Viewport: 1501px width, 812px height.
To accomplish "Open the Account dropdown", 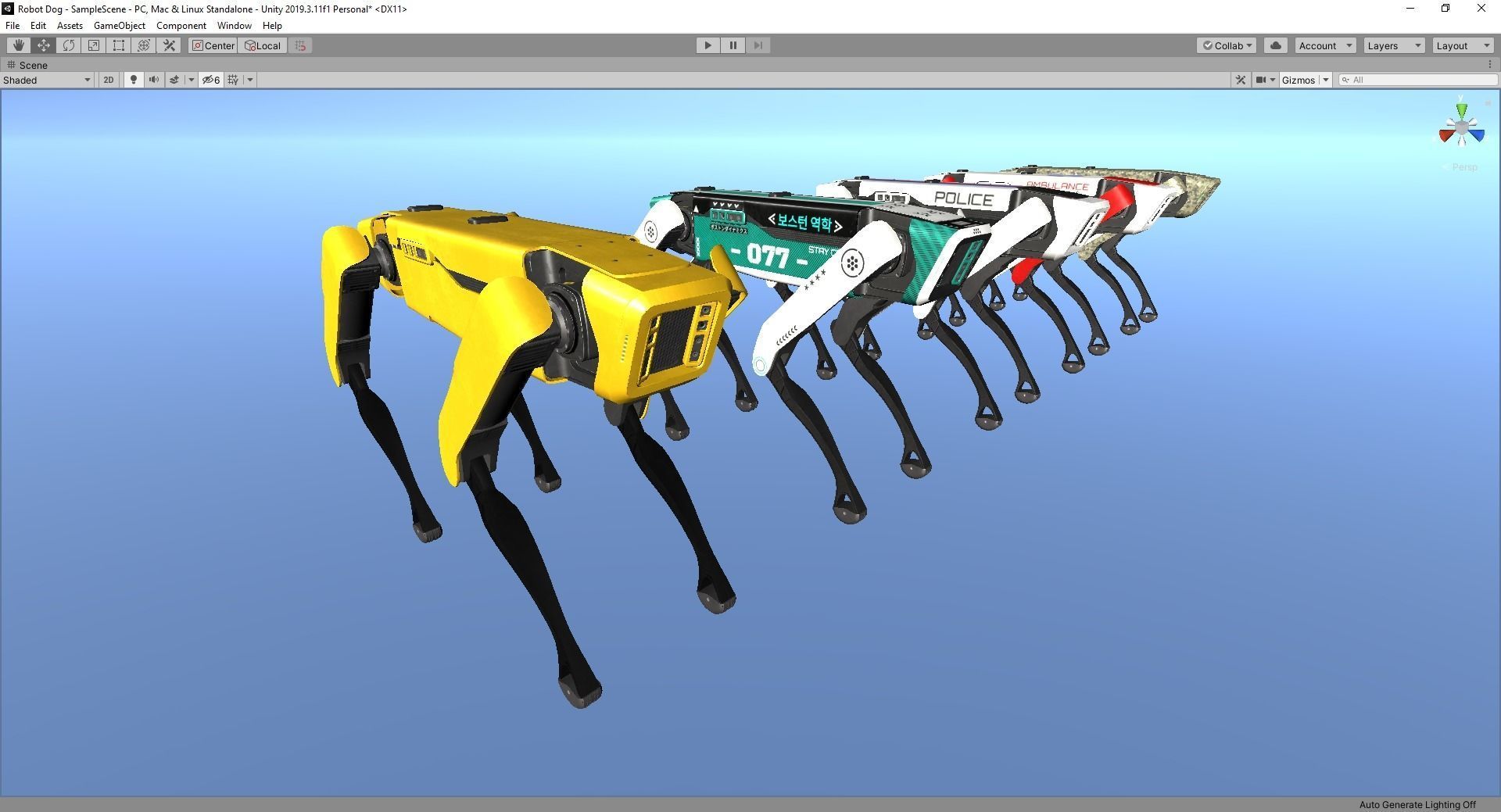I will point(1325,45).
